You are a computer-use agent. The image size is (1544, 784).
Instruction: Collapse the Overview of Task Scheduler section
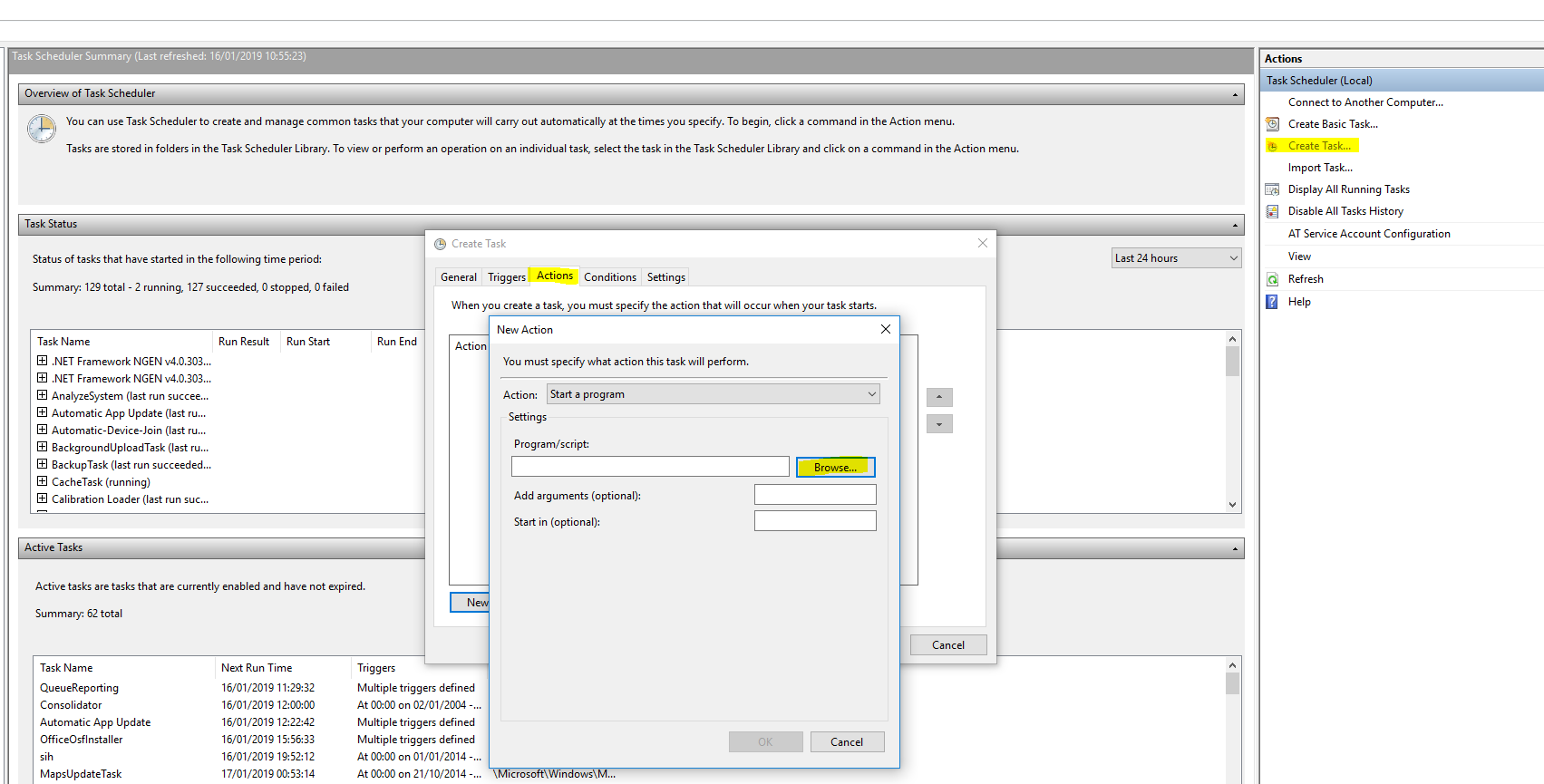[1235, 94]
